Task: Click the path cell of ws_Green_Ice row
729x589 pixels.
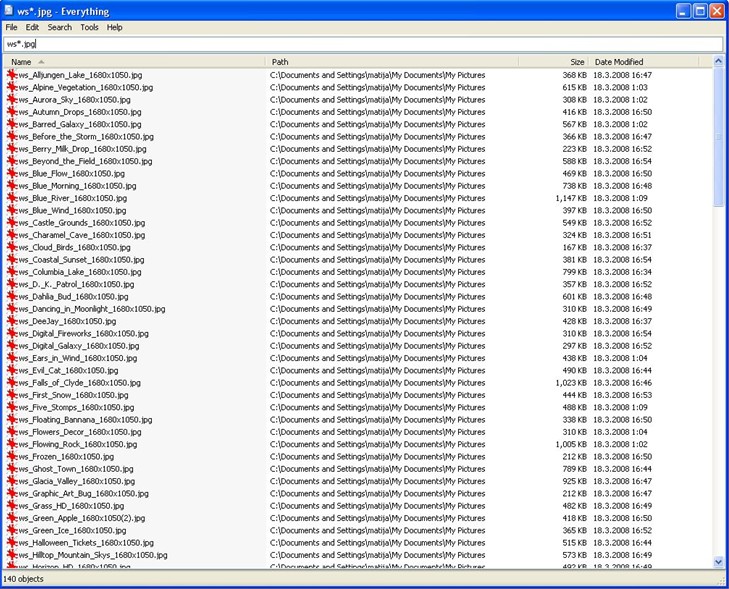Action: 378,531
